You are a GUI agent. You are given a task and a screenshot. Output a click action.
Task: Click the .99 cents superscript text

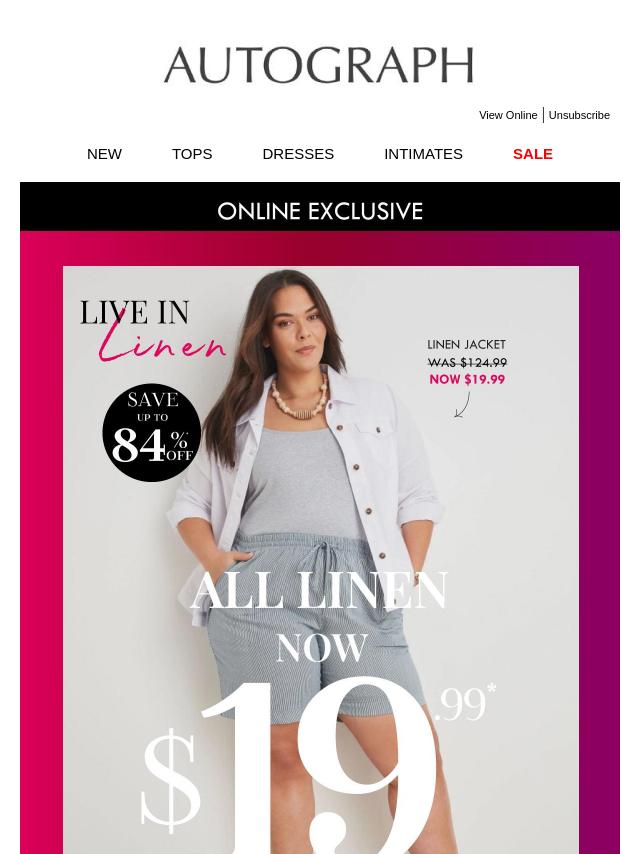tap(465, 703)
